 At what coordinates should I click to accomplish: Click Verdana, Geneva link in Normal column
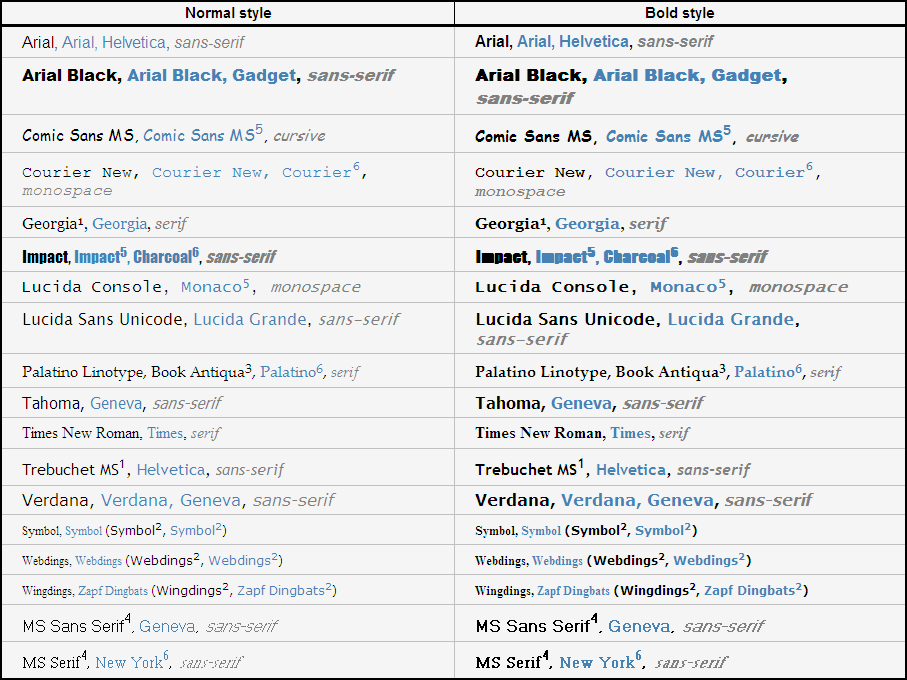click(x=171, y=500)
